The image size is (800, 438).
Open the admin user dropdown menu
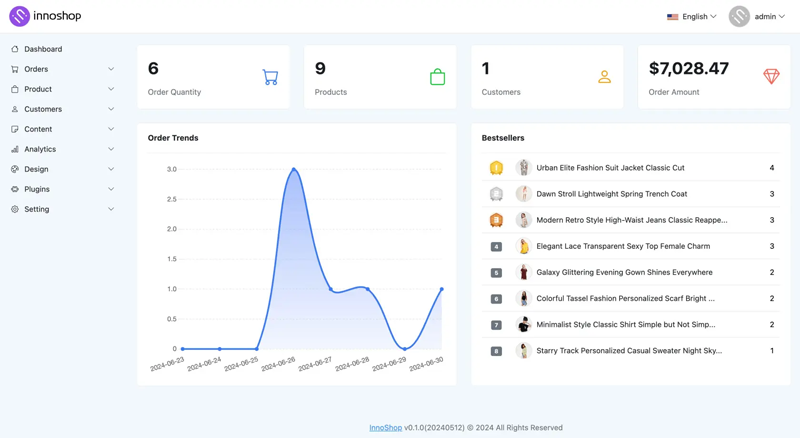click(x=769, y=16)
